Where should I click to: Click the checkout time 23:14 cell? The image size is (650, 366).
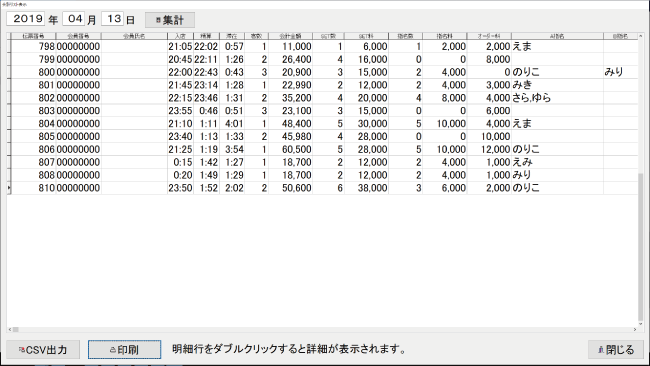(x=206, y=85)
